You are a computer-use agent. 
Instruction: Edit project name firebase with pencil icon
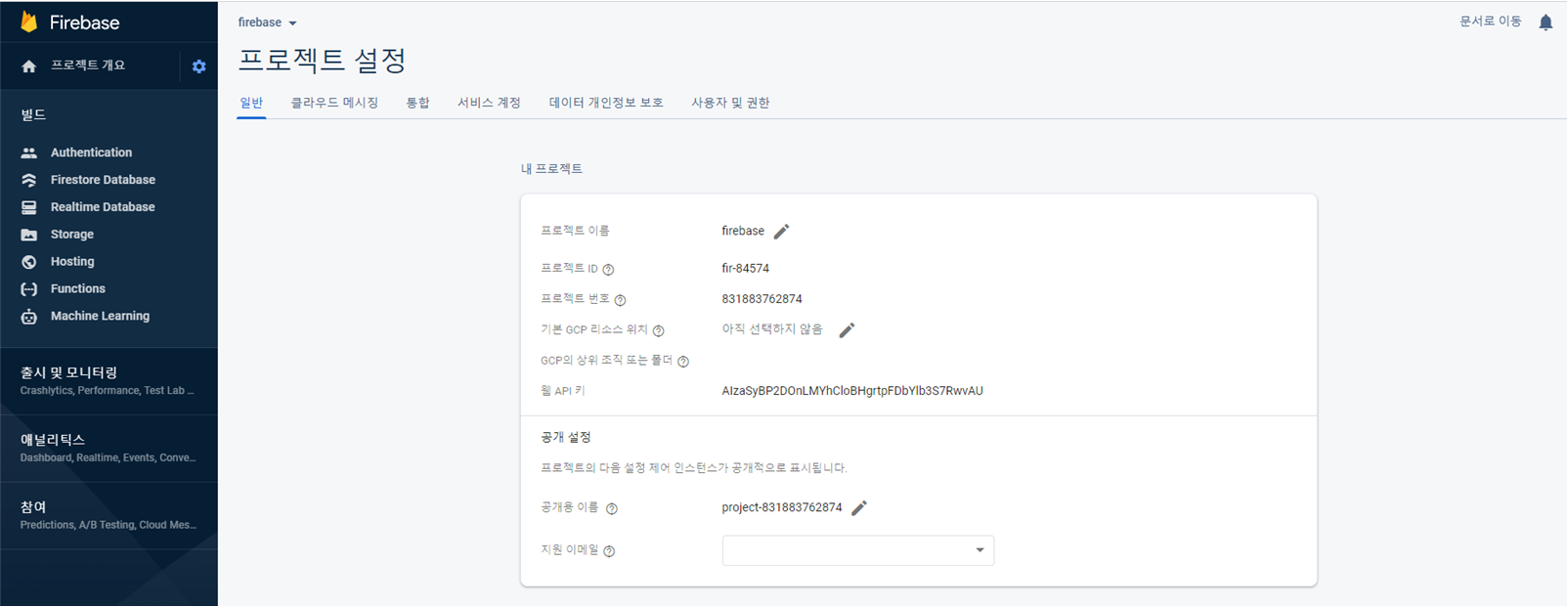pyautogui.click(x=781, y=232)
